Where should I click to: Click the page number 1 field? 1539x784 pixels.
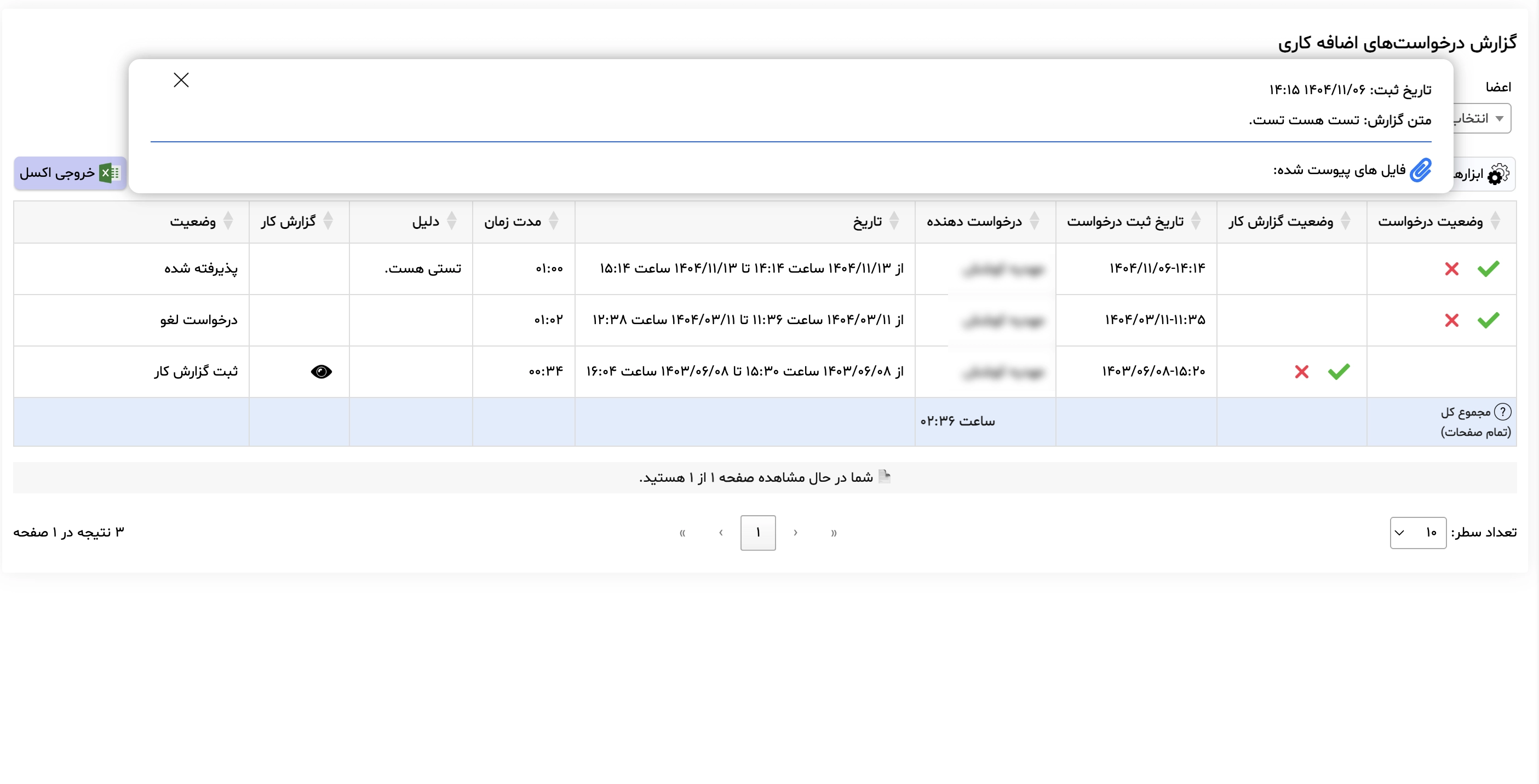pyautogui.click(x=757, y=533)
